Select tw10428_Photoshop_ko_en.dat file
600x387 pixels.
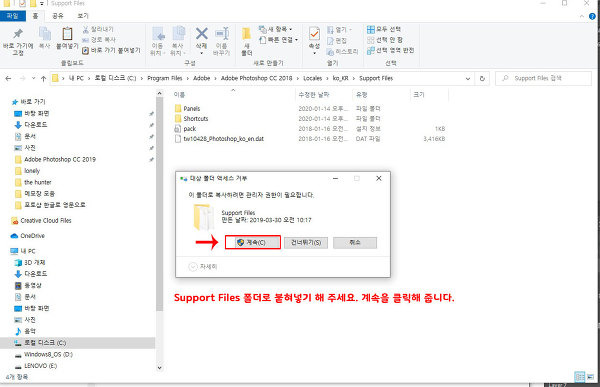coord(219,139)
